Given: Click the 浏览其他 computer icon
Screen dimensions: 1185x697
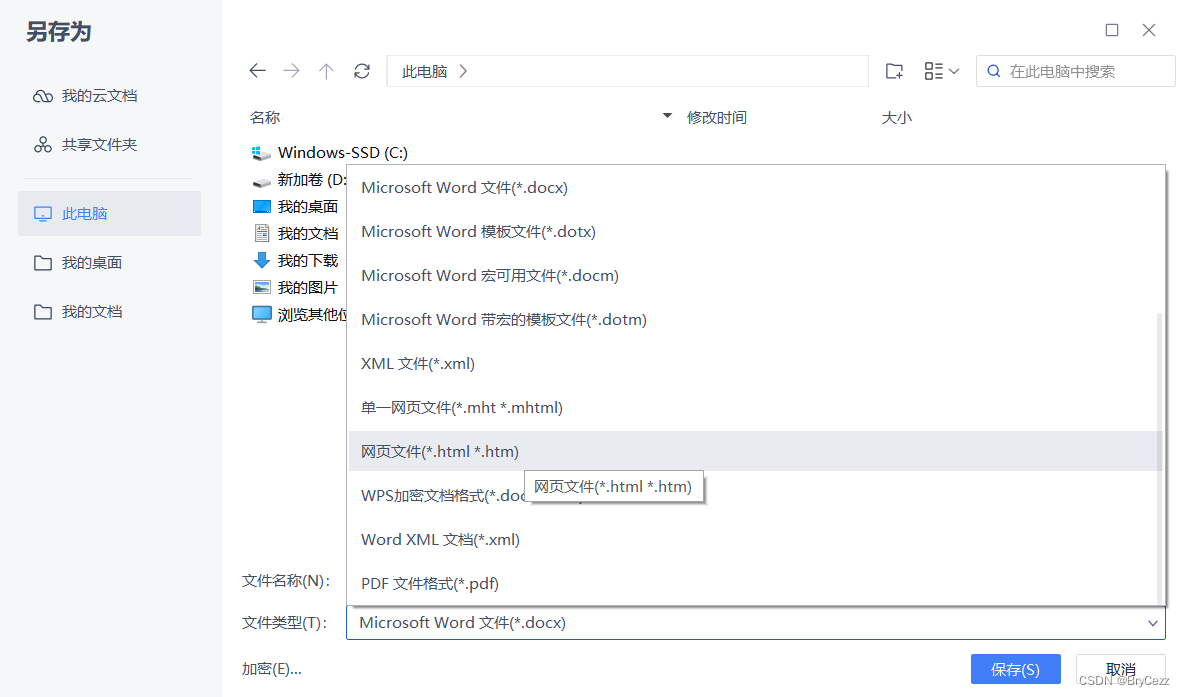Looking at the screenshot, I should point(261,314).
